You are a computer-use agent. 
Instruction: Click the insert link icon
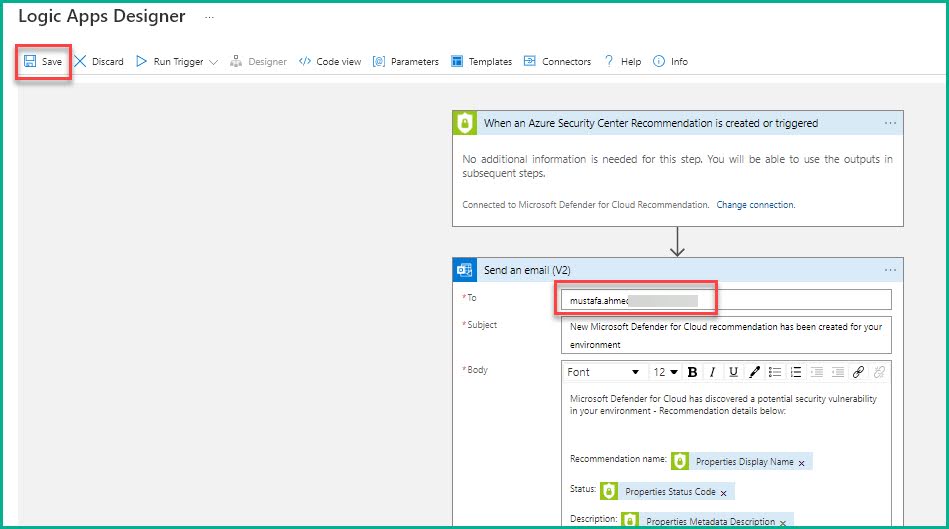[x=858, y=372]
